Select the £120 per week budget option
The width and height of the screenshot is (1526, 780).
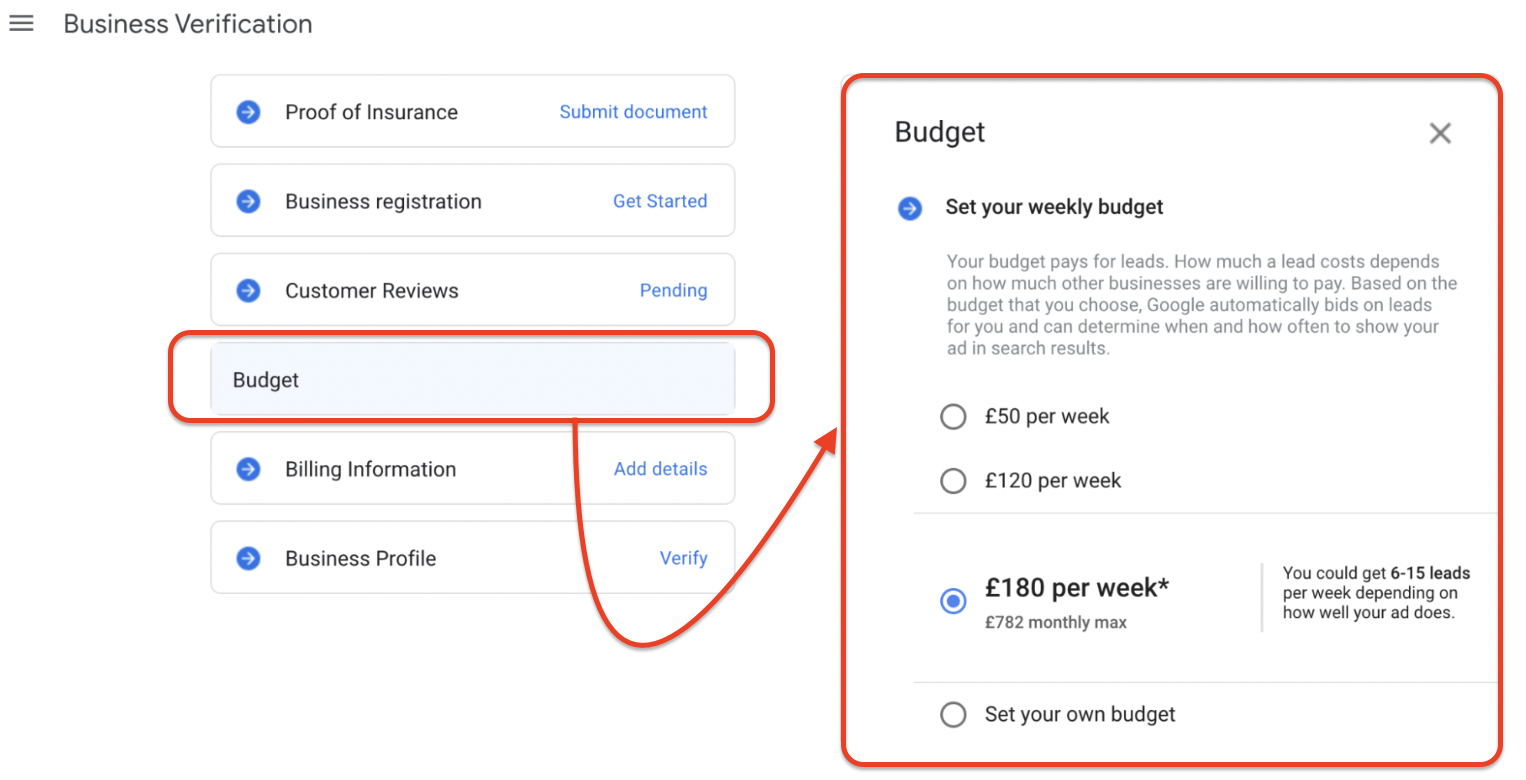(x=953, y=480)
